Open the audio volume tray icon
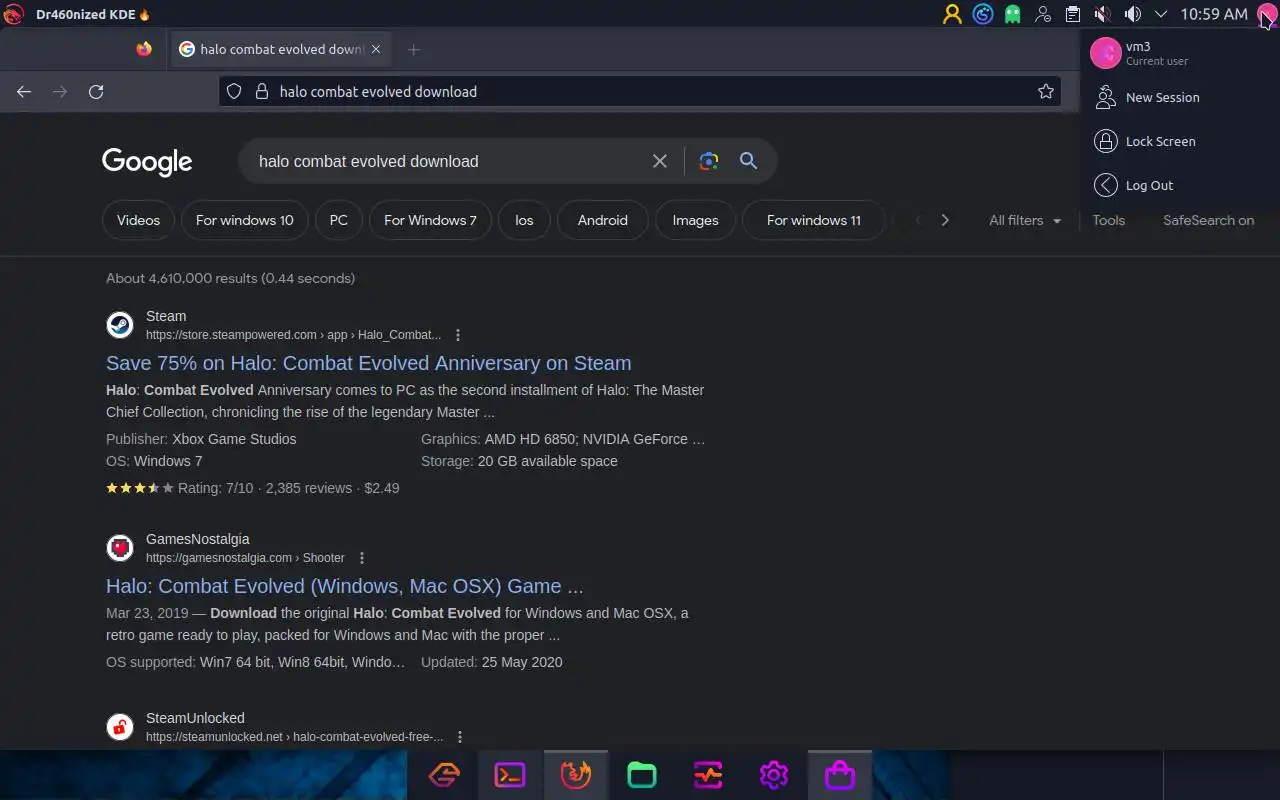Screen dimensions: 1280x800 tap(1132, 14)
